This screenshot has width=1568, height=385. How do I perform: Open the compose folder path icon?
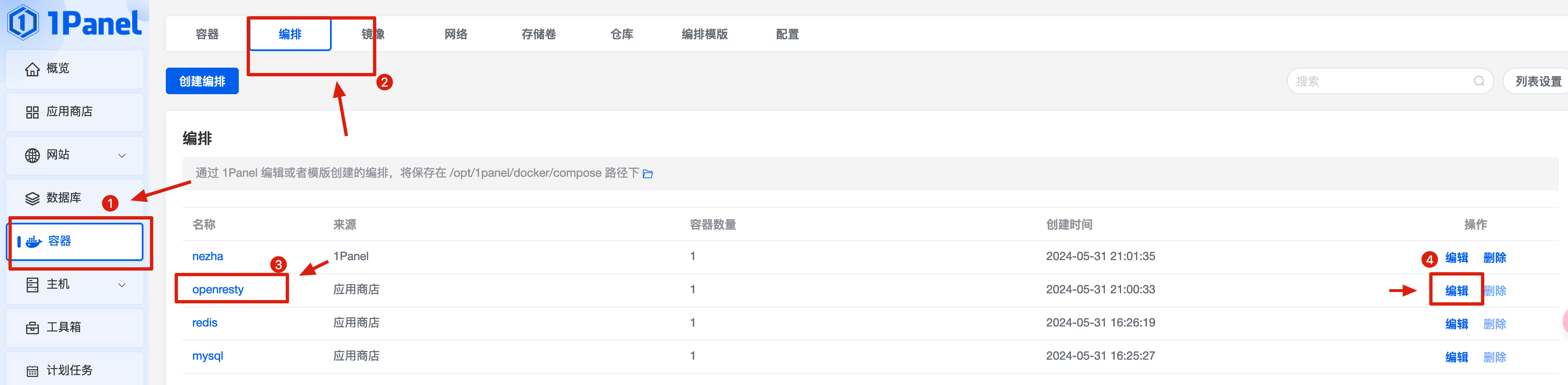tap(648, 174)
